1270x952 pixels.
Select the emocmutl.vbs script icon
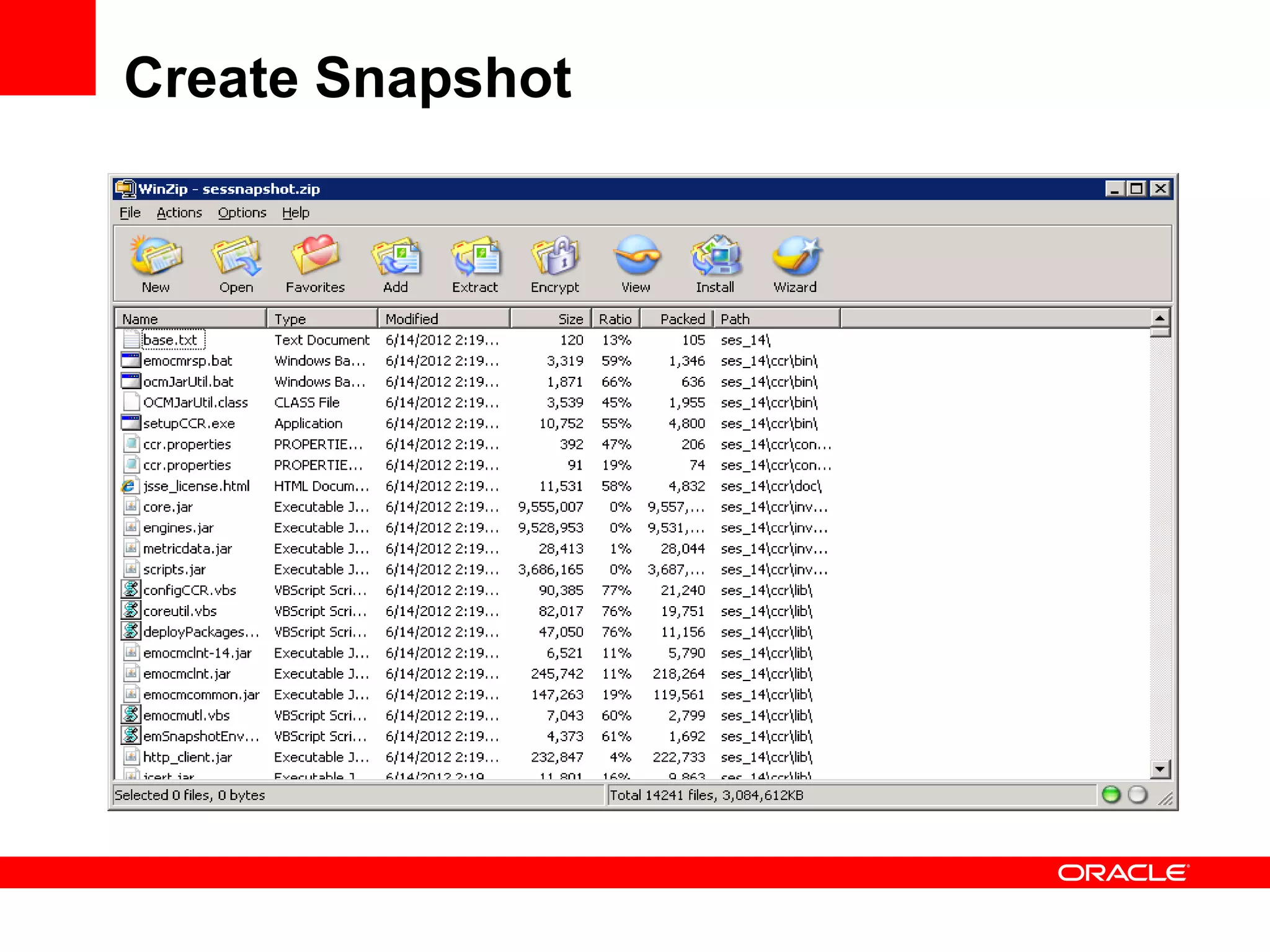pyautogui.click(x=130, y=715)
